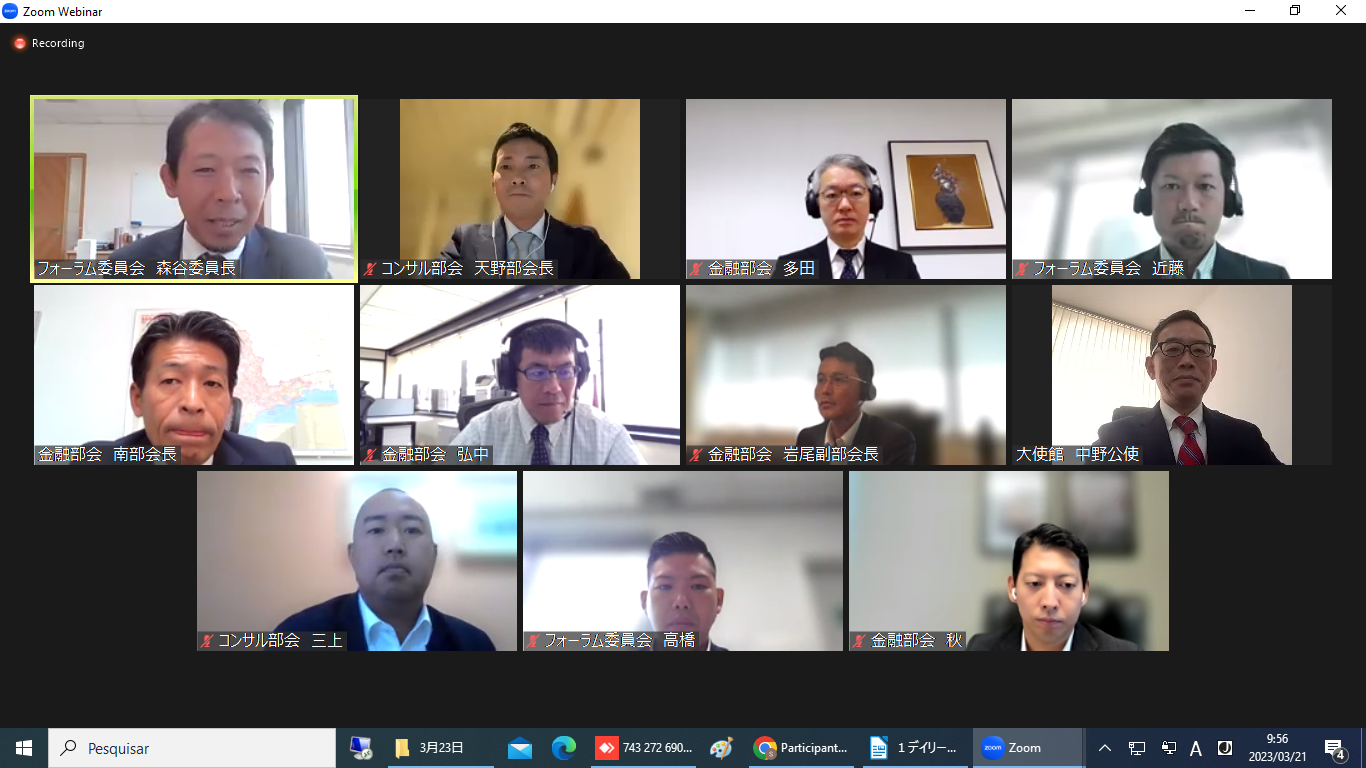This screenshot has width=1366, height=768.
Task: Switch to the 1デイリー document taskbar item
Action: (915, 748)
